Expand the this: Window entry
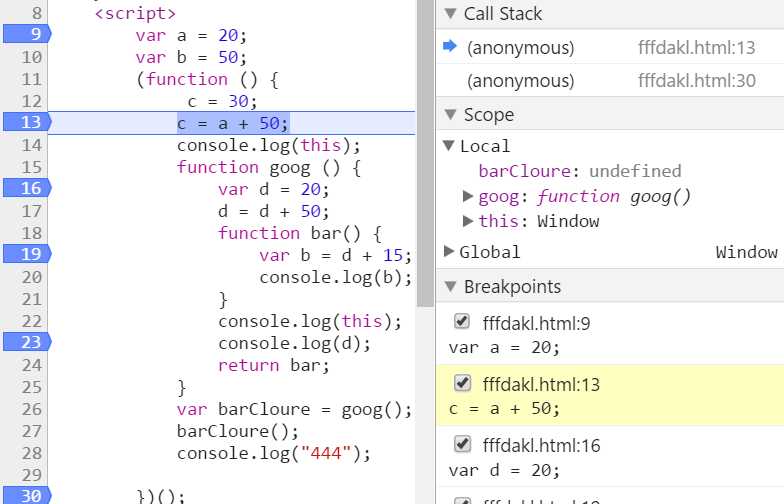Viewport: 784px width, 504px height. pyautogui.click(x=468, y=221)
